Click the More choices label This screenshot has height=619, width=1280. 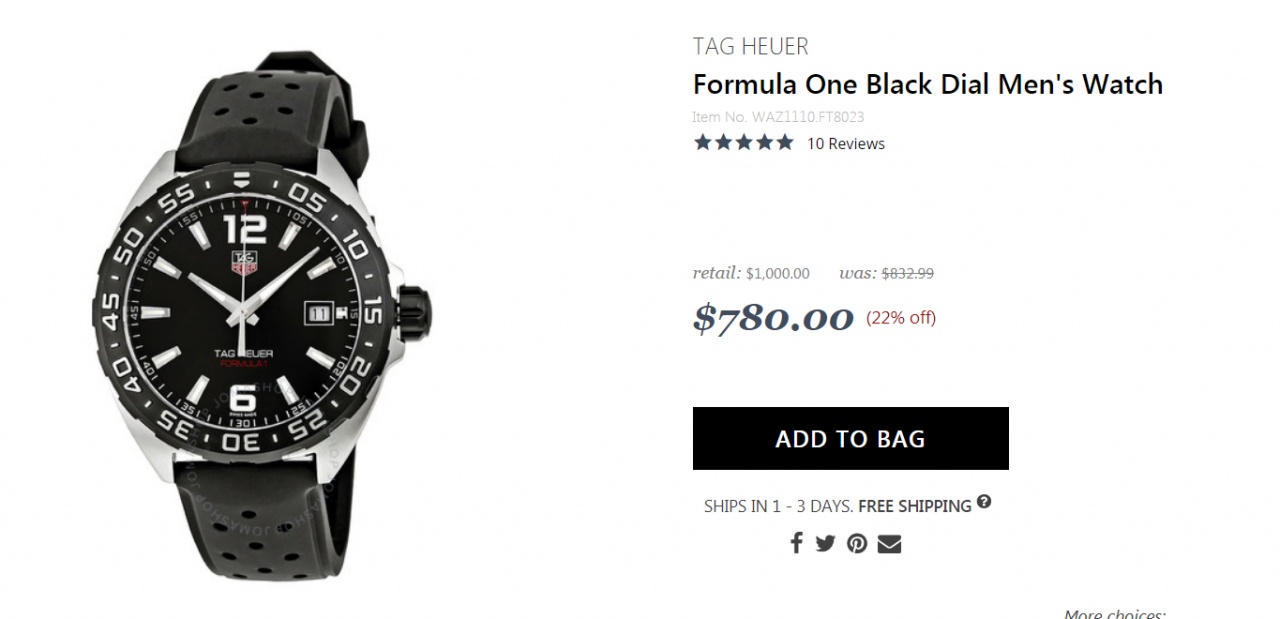click(x=1114, y=613)
